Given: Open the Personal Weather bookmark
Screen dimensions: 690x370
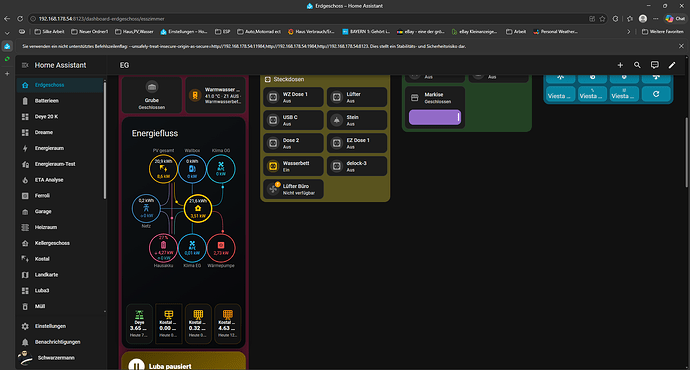Looking at the screenshot, I should (555, 32).
